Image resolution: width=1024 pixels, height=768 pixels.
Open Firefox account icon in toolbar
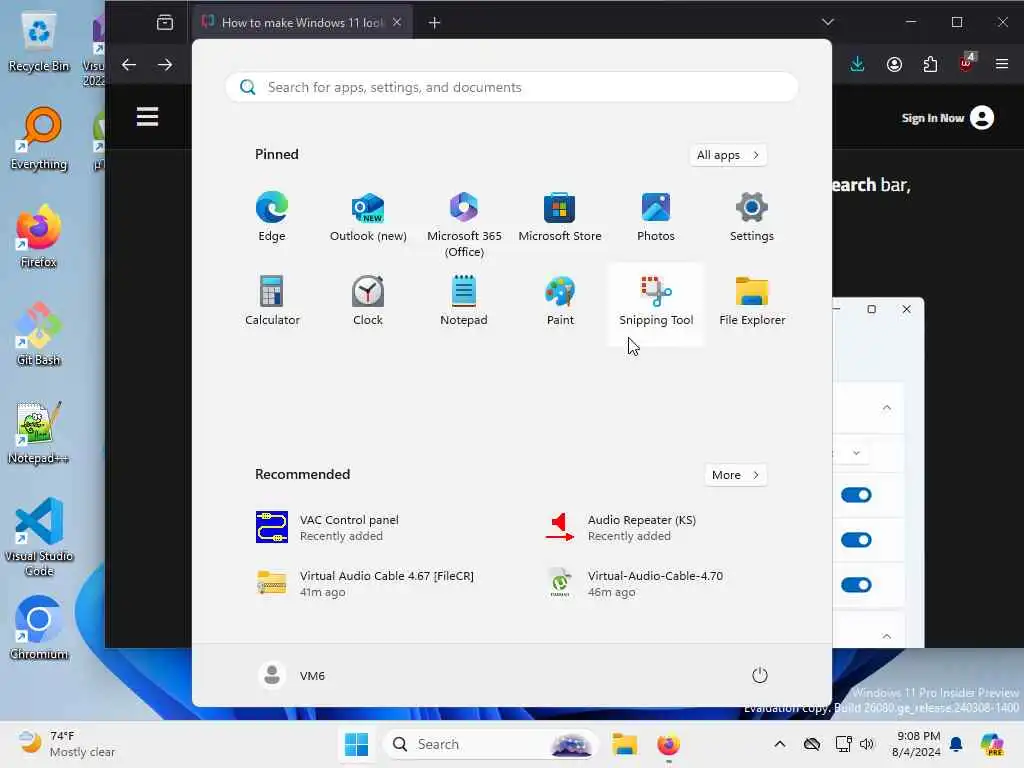tap(894, 64)
